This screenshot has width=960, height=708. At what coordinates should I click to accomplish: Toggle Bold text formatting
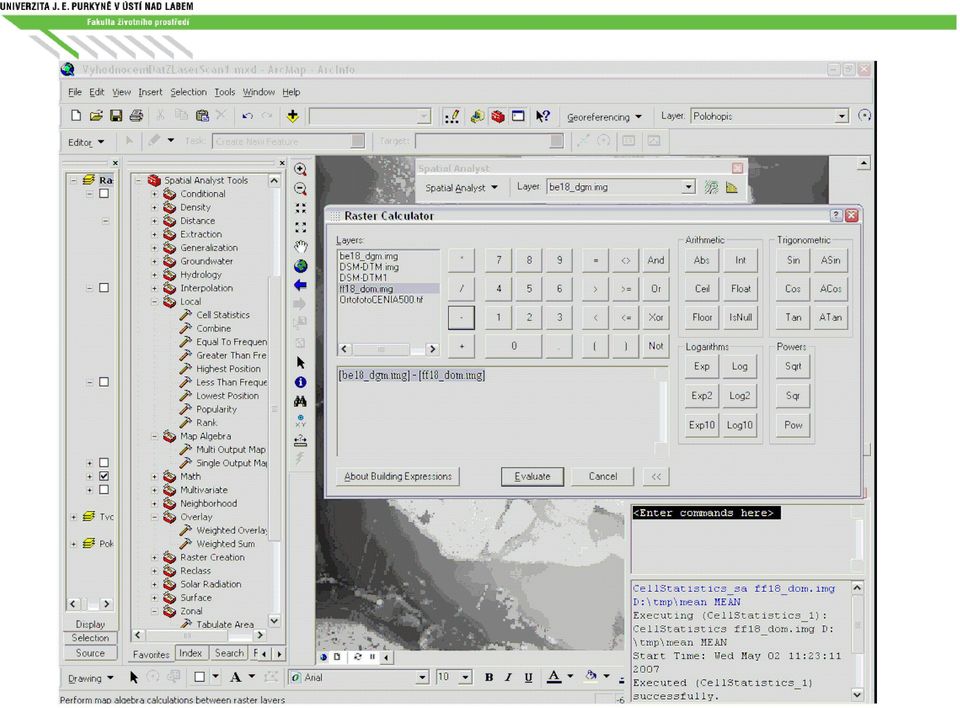pyautogui.click(x=489, y=677)
